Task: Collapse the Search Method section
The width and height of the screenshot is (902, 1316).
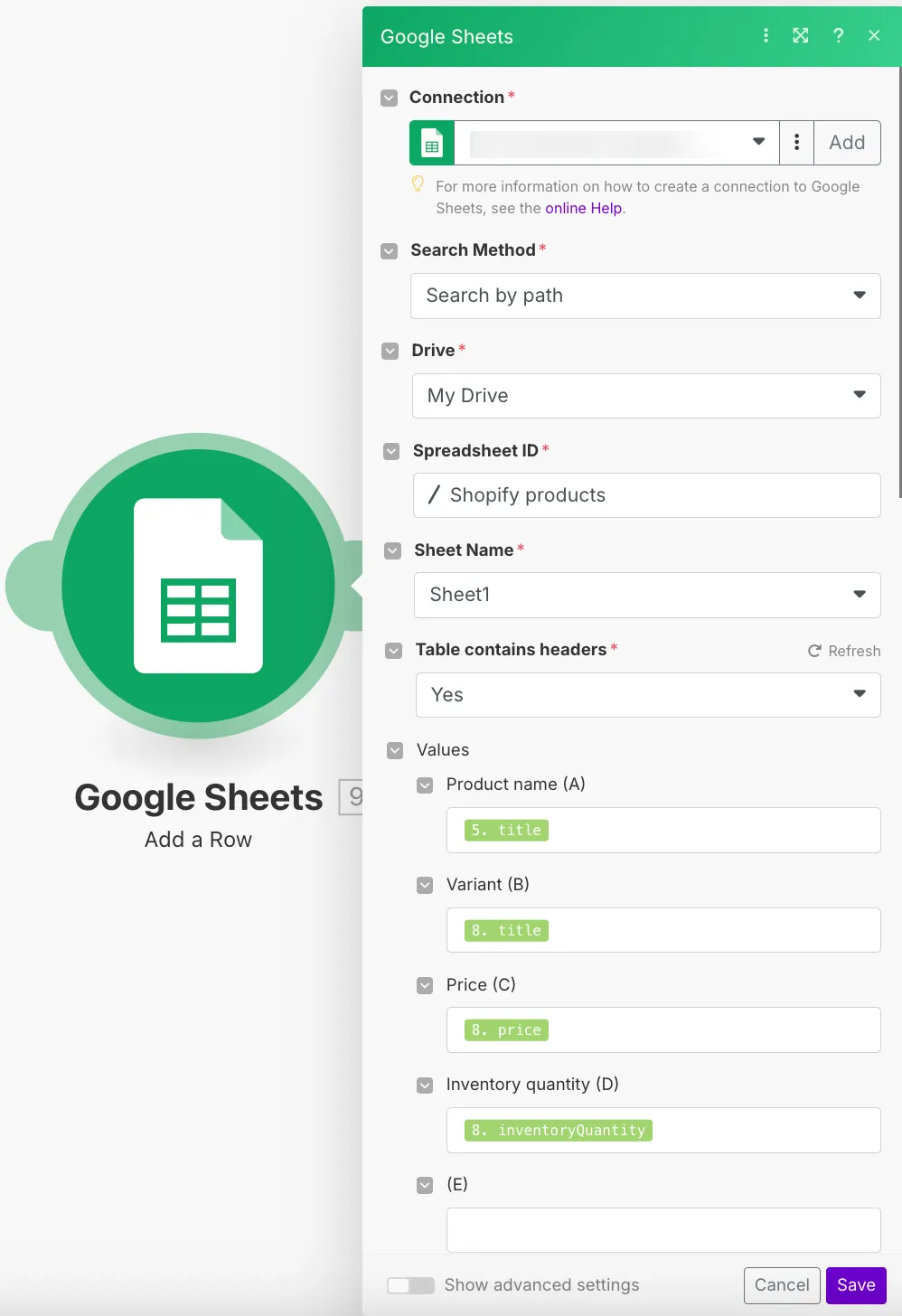Action: 390,250
